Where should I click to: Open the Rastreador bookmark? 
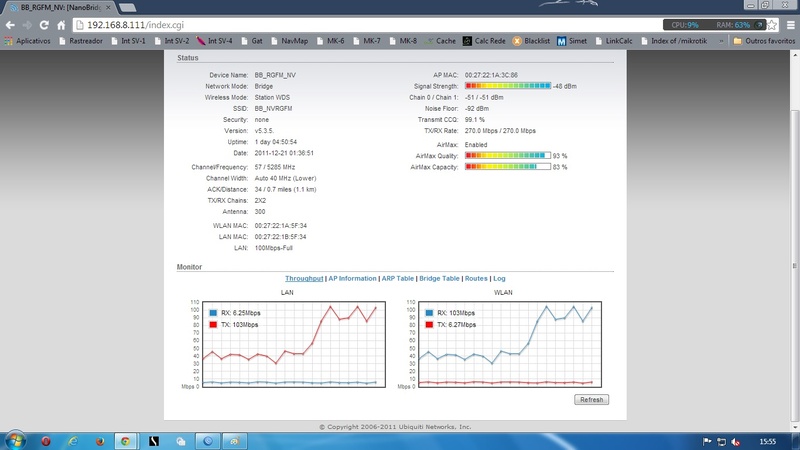81,41
